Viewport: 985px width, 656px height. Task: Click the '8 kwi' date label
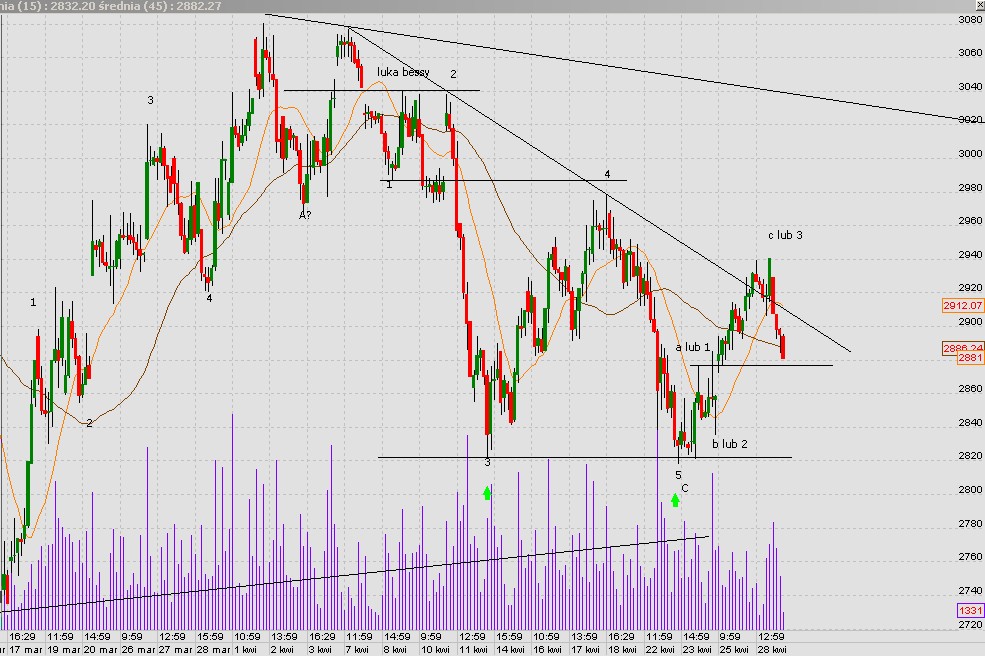[395, 650]
